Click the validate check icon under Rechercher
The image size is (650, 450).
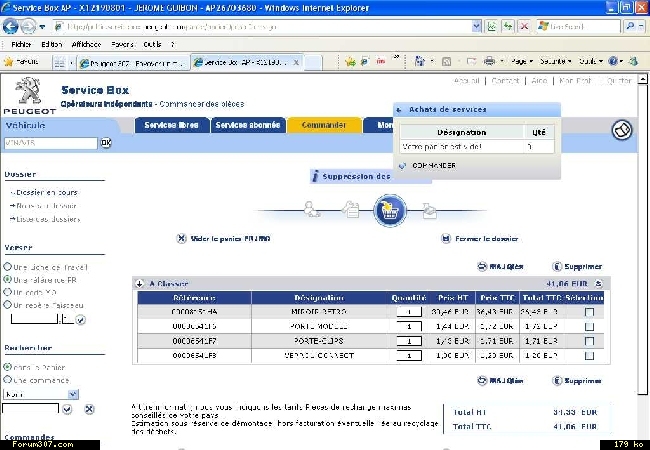(x=67, y=409)
